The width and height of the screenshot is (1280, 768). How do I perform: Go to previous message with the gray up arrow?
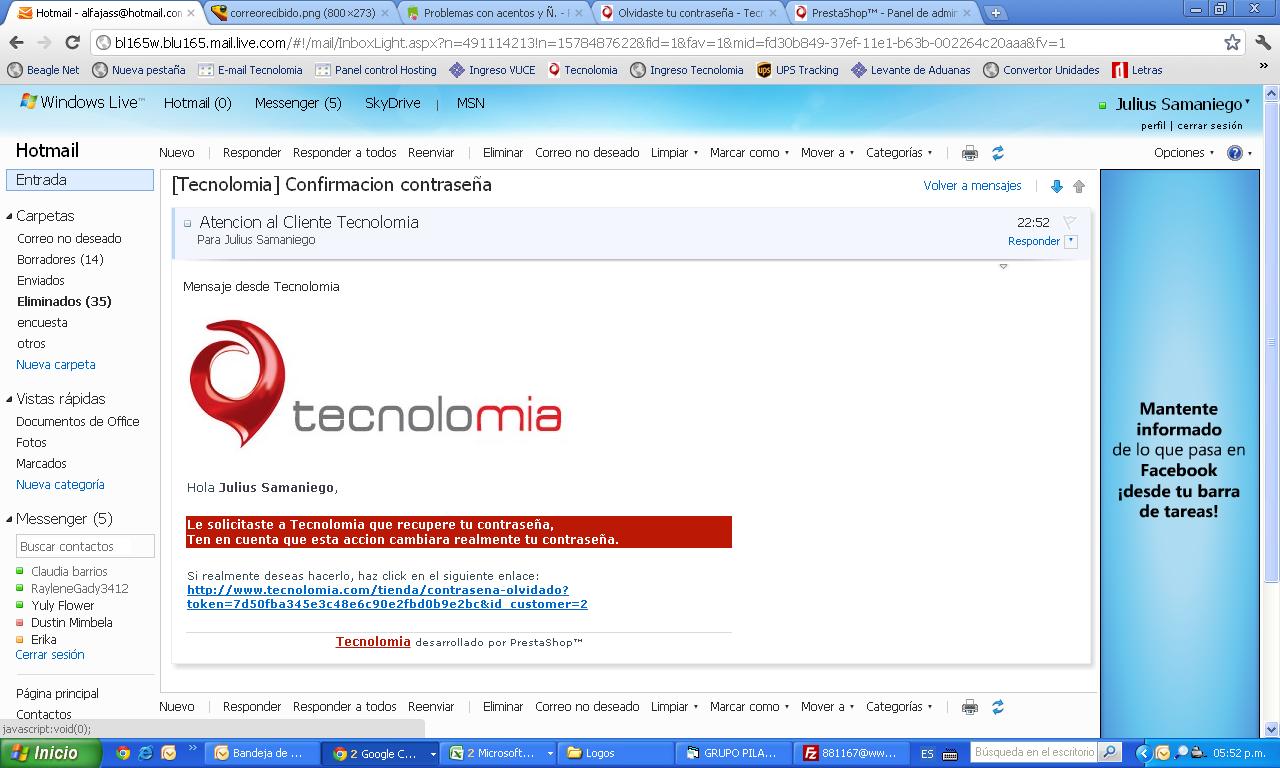[1079, 186]
